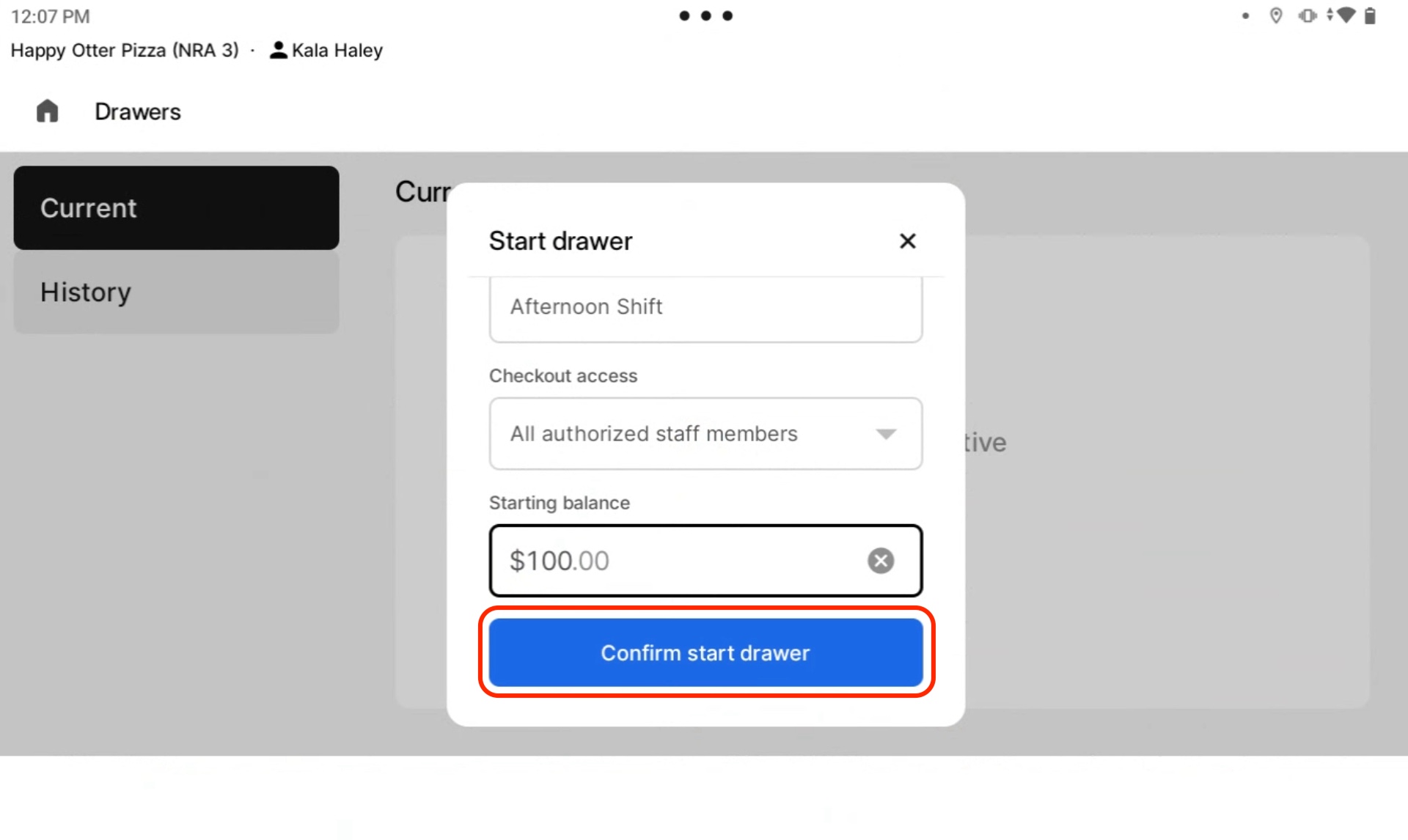This screenshot has height=840, width=1408.
Task: Click the Drawers page heading
Action: pyautogui.click(x=137, y=111)
